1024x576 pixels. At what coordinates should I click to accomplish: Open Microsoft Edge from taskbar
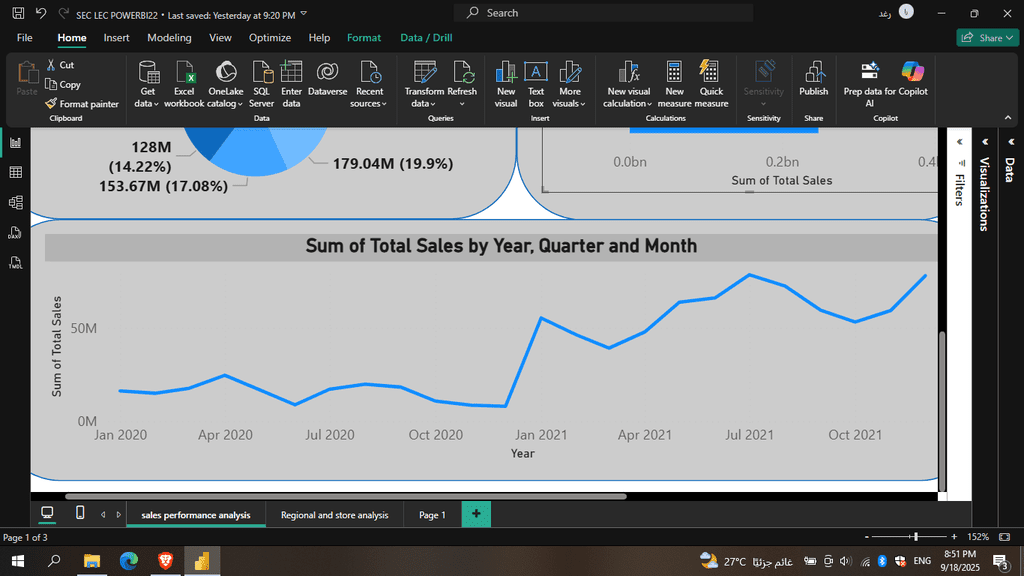pos(129,561)
